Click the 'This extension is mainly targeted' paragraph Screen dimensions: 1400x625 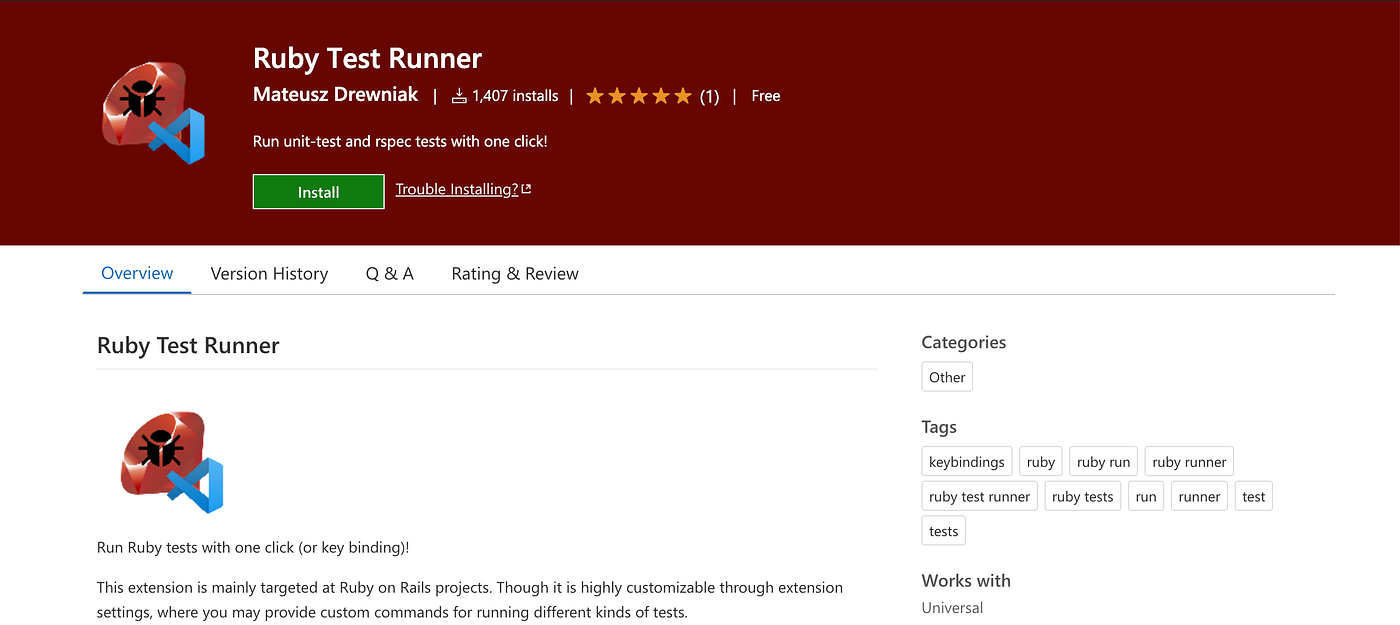[x=470, y=600]
